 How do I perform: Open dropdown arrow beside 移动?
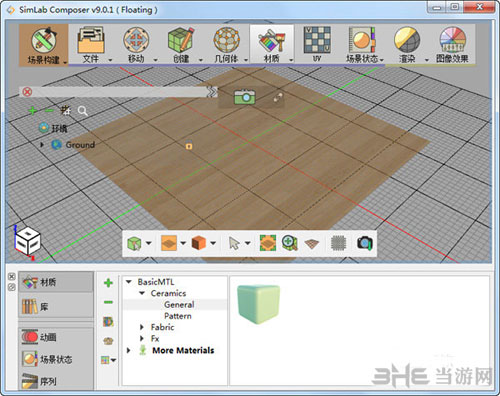coord(155,60)
